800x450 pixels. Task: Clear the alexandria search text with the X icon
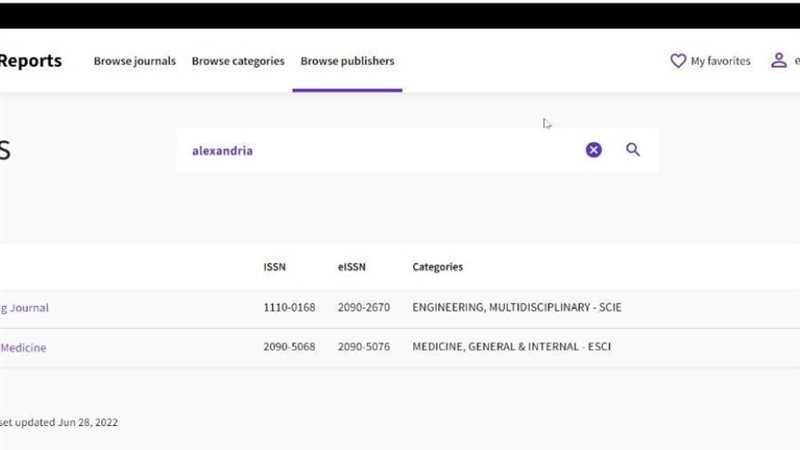tap(594, 150)
